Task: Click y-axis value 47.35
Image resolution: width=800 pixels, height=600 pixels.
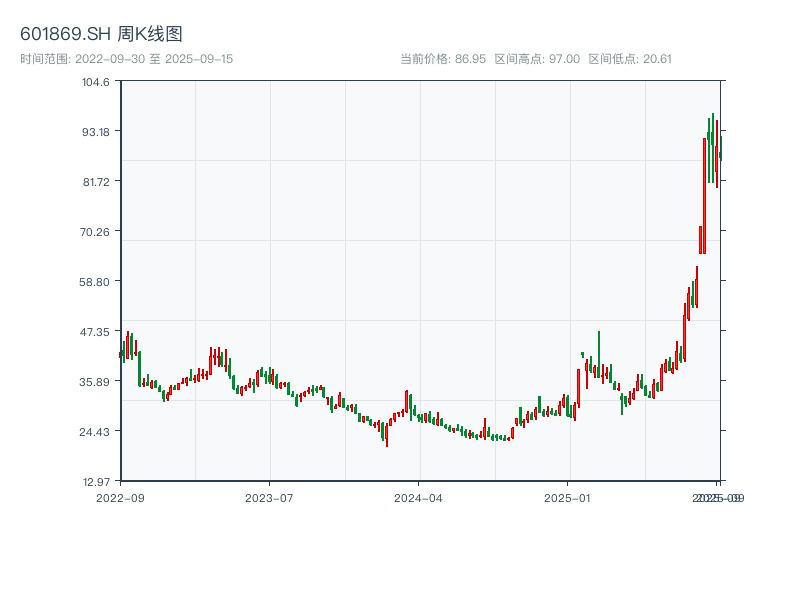Action: pos(95,332)
